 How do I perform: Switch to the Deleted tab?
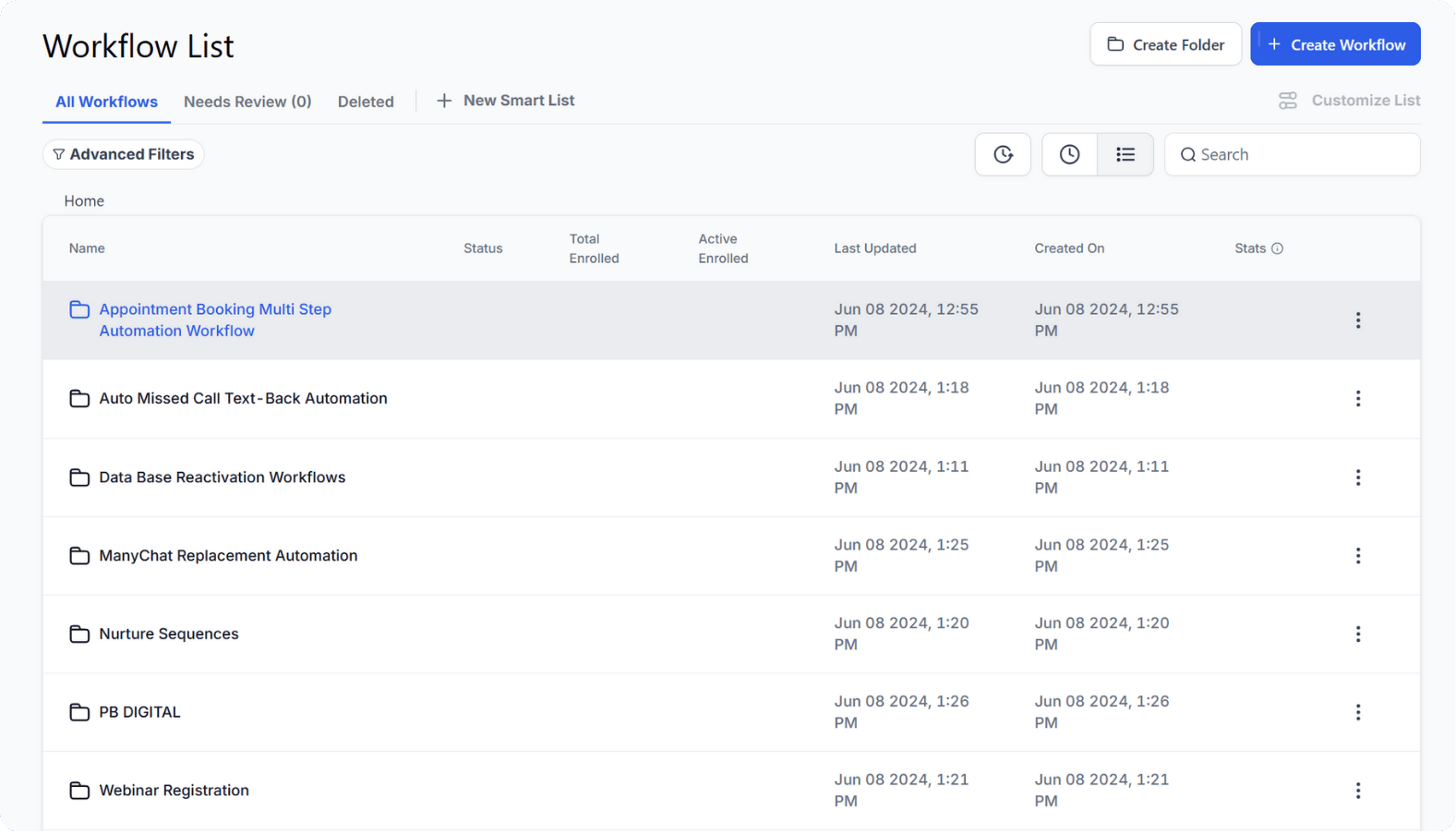click(x=366, y=102)
